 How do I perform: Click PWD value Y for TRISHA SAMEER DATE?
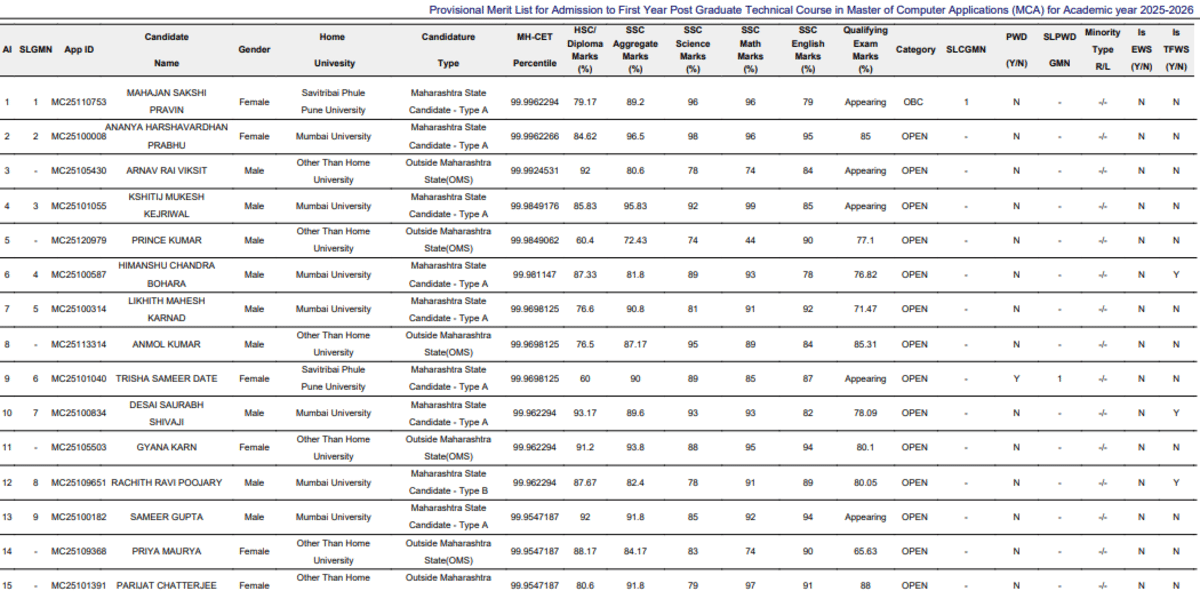1016,379
